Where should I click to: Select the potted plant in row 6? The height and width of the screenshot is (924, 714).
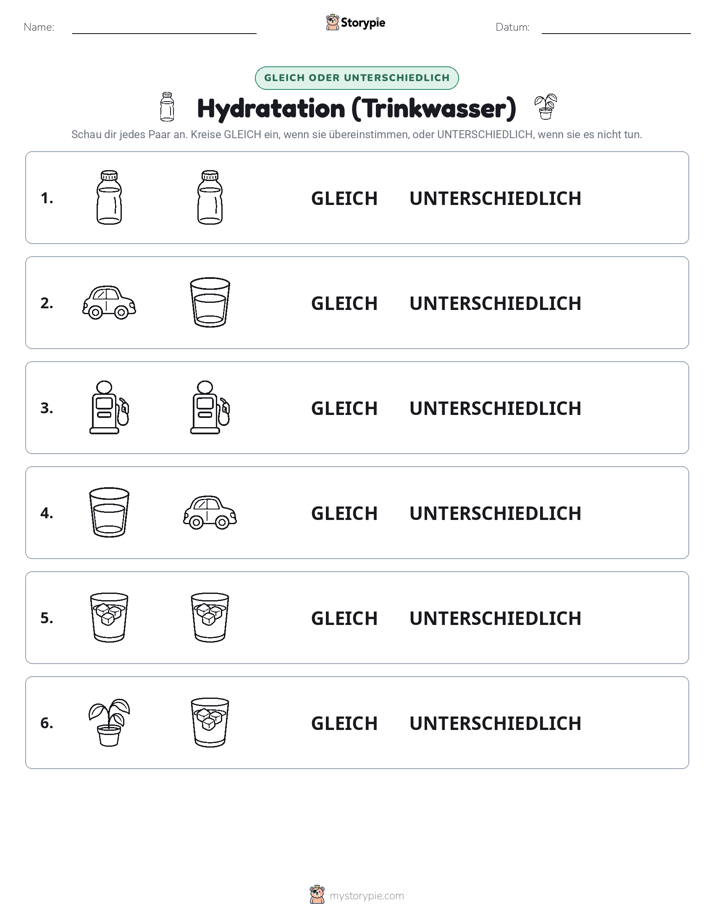[109, 722]
